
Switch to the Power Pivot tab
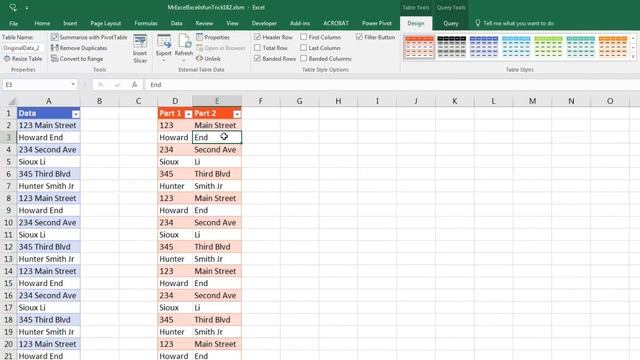coord(376,23)
